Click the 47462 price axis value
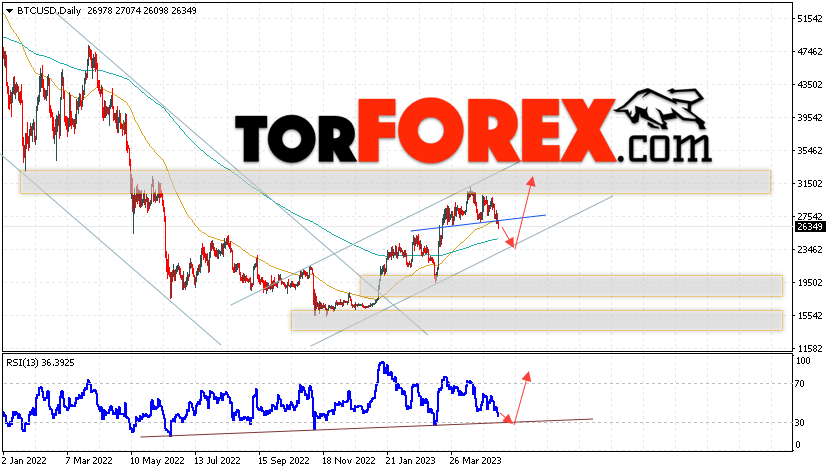 point(810,52)
